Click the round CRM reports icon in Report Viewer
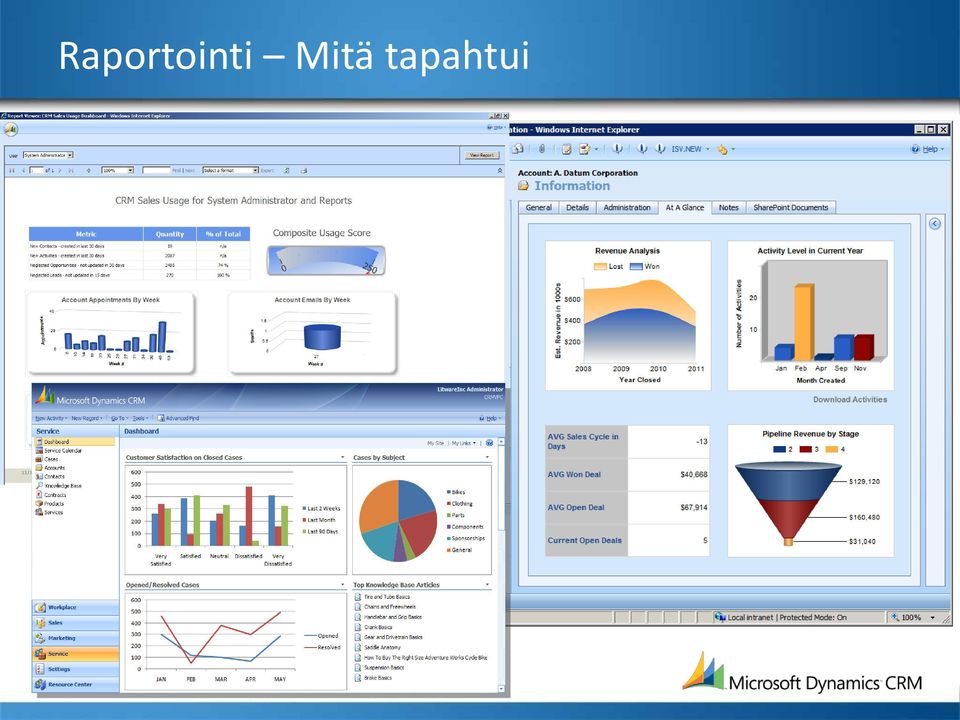The height and width of the screenshot is (720, 960). pos(10,129)
